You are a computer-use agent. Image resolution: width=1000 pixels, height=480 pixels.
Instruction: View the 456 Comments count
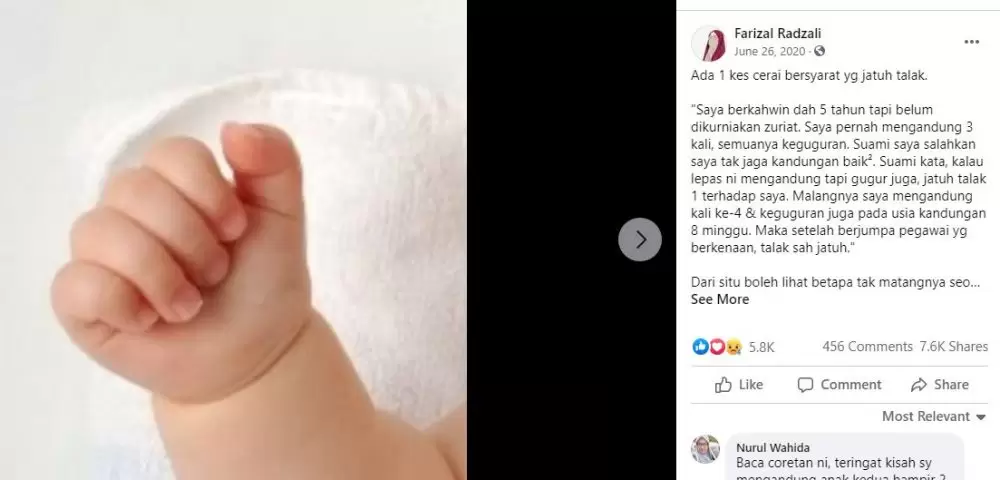(x=867, y=346)
